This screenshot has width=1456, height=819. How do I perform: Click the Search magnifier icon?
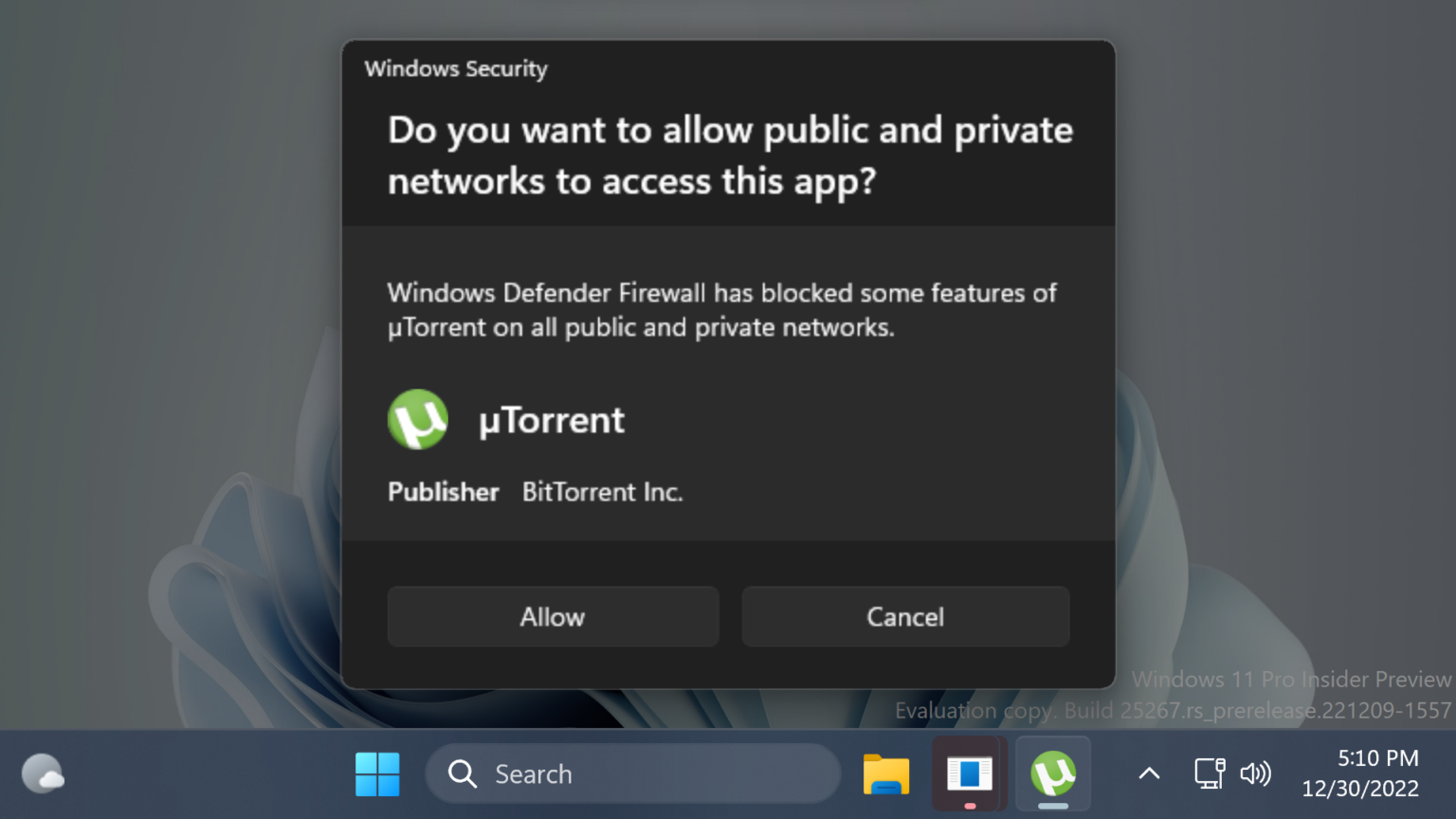pos(462,773)
